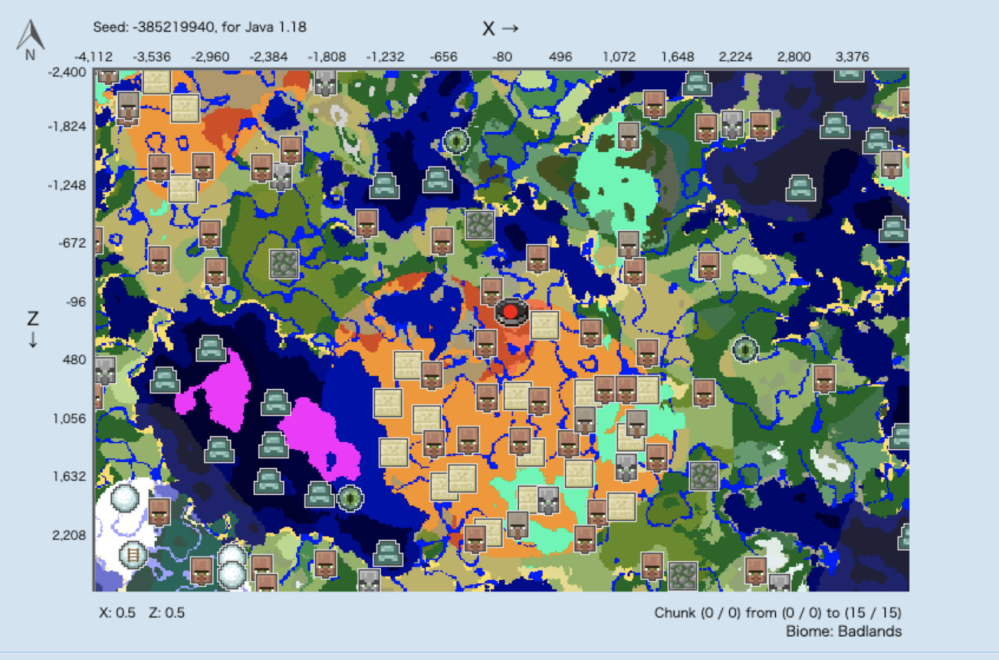Viewport: 999px width, 660px height.
Task: Click the 'X →' axis label
Action: tap(500, 29)
